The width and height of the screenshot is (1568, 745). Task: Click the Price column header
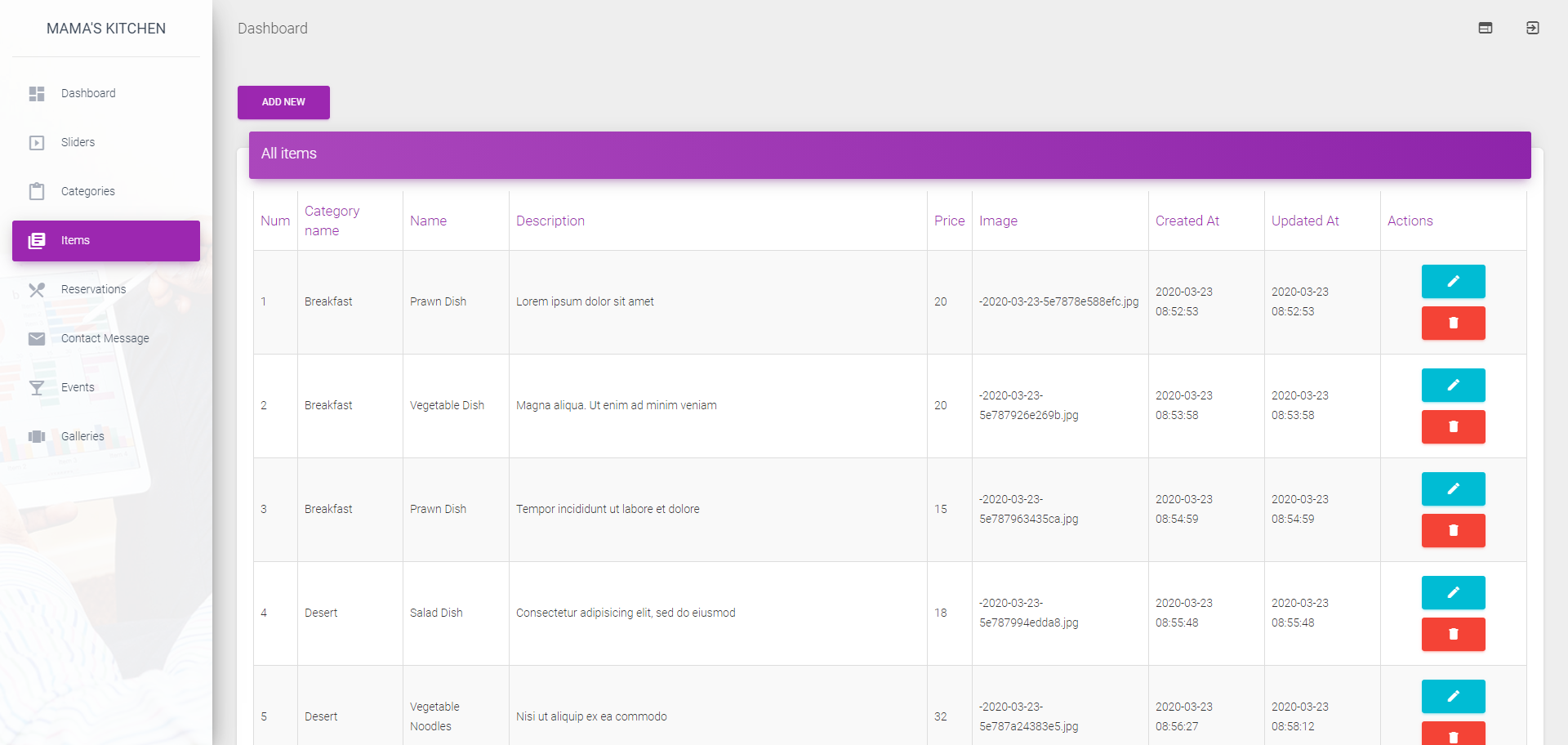pos(949,221)
